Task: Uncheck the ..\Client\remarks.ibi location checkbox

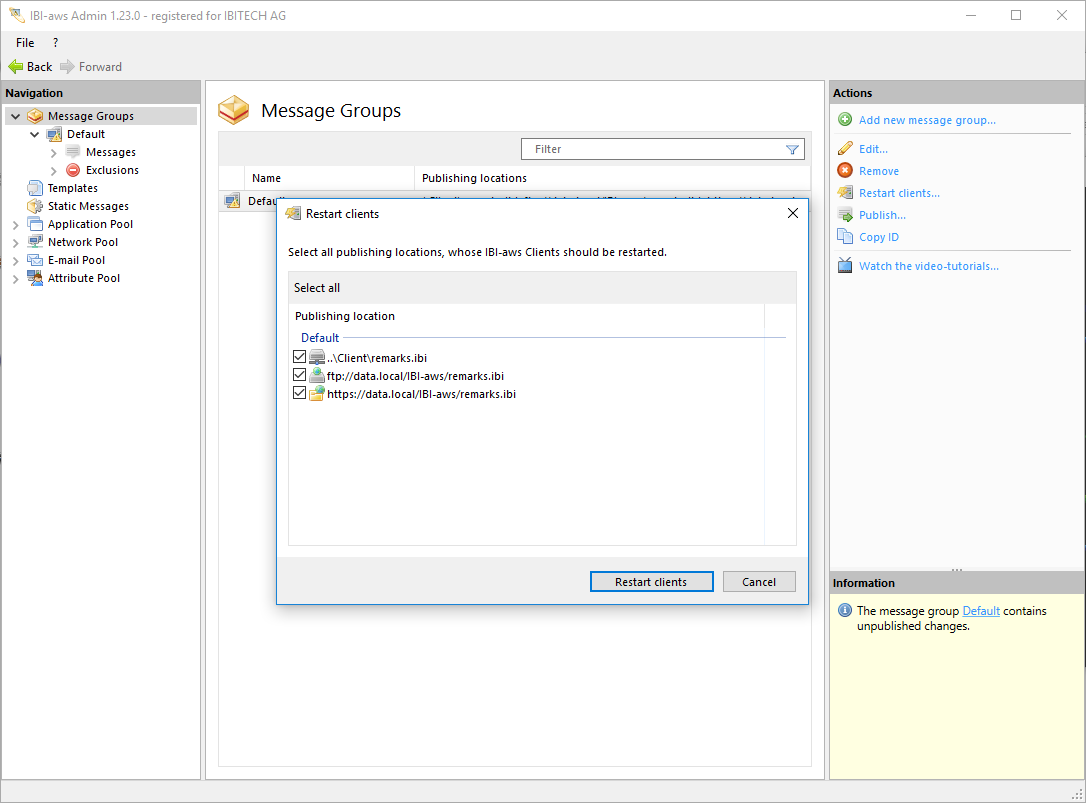Action: pos(299,357)
